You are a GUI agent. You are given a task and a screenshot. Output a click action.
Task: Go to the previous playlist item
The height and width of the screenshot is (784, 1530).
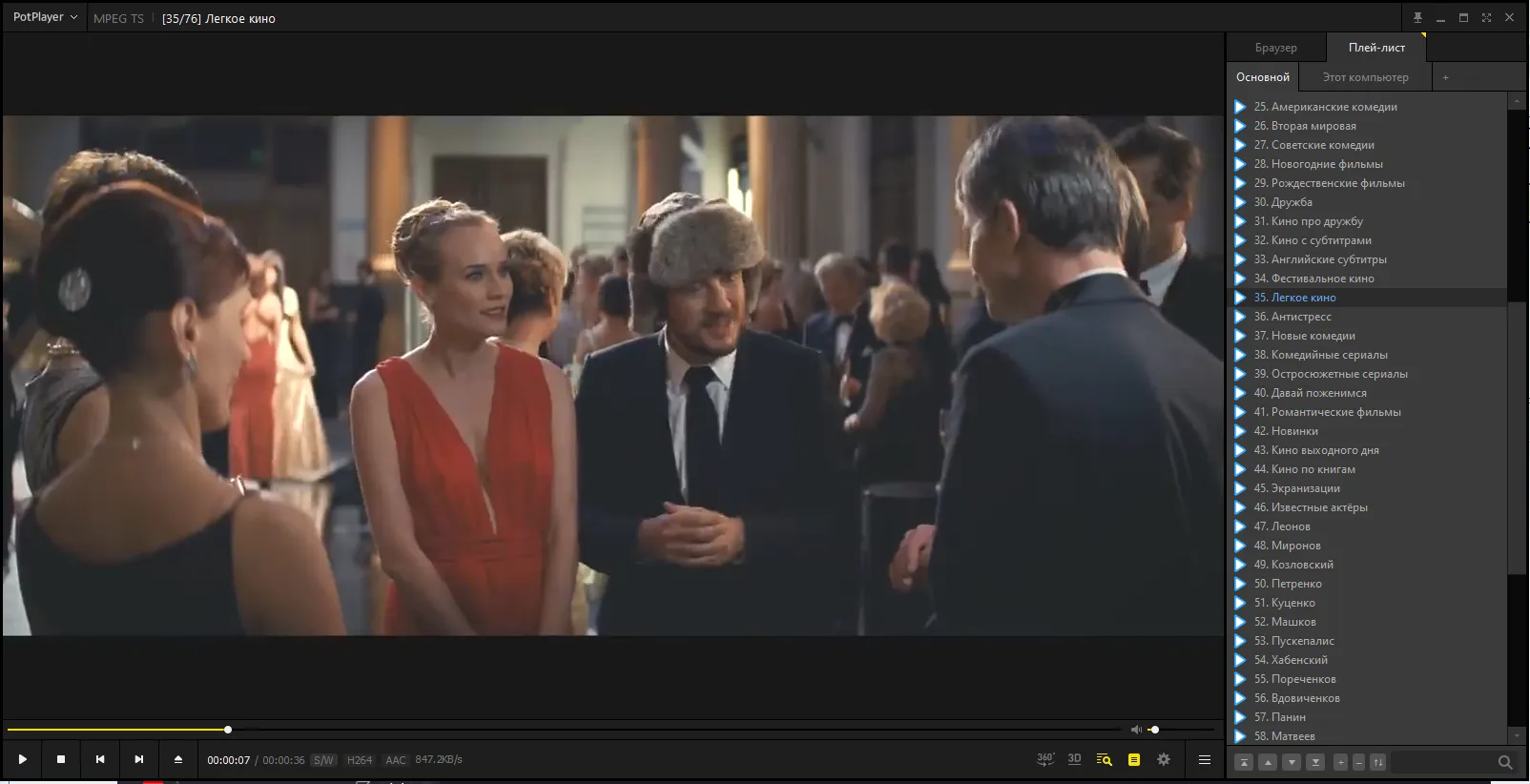click(100, 759)
